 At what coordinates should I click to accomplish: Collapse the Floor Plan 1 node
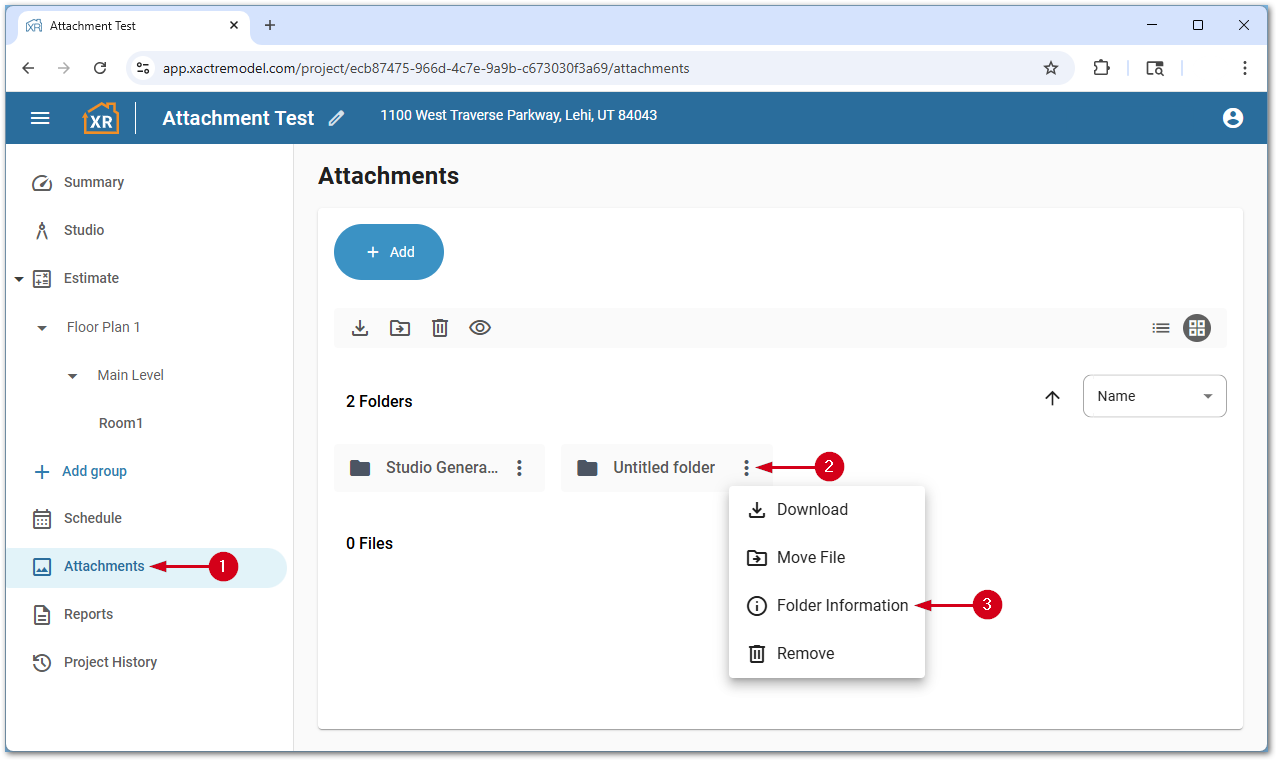click(x=42, y=328)
